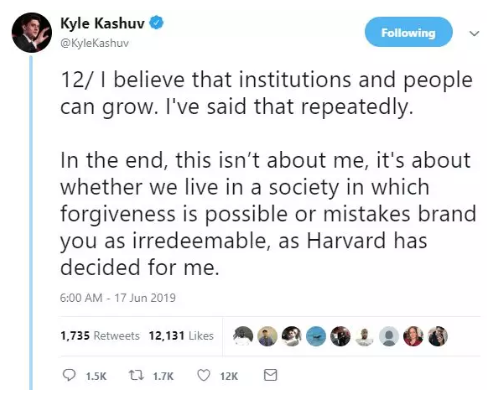This screenshot has height=396, width=487.
Task: Click the first liker avatar
Action: click(243, 336)
